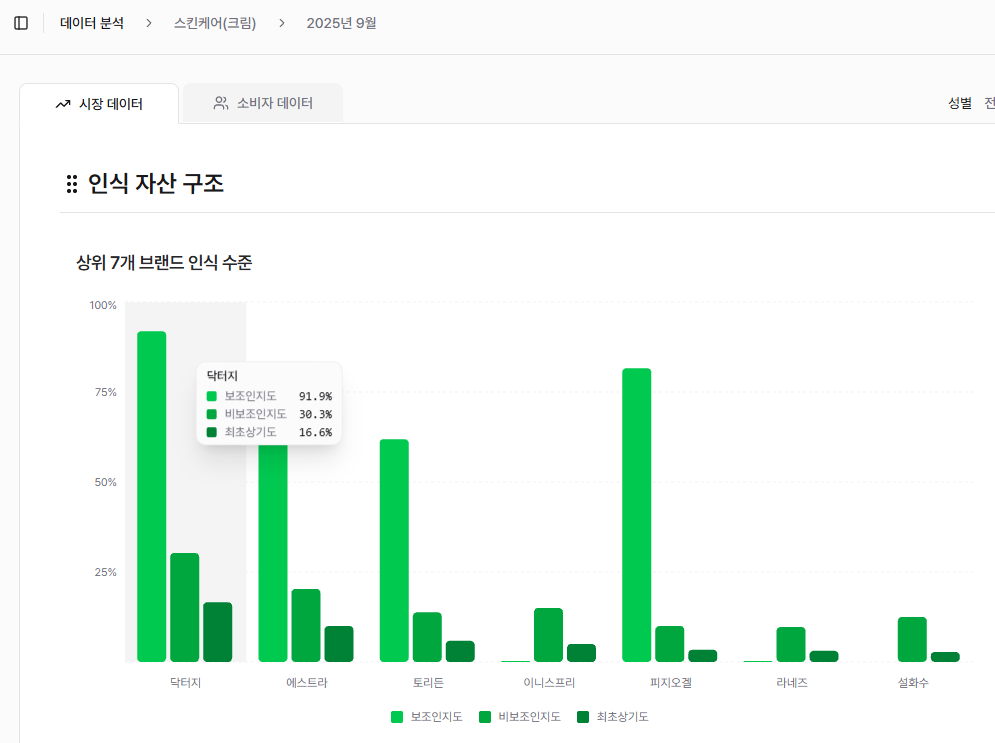Click the 이니스프리 axis label
The height and width of the screenshot is (743, 995).
click(549, 683)
